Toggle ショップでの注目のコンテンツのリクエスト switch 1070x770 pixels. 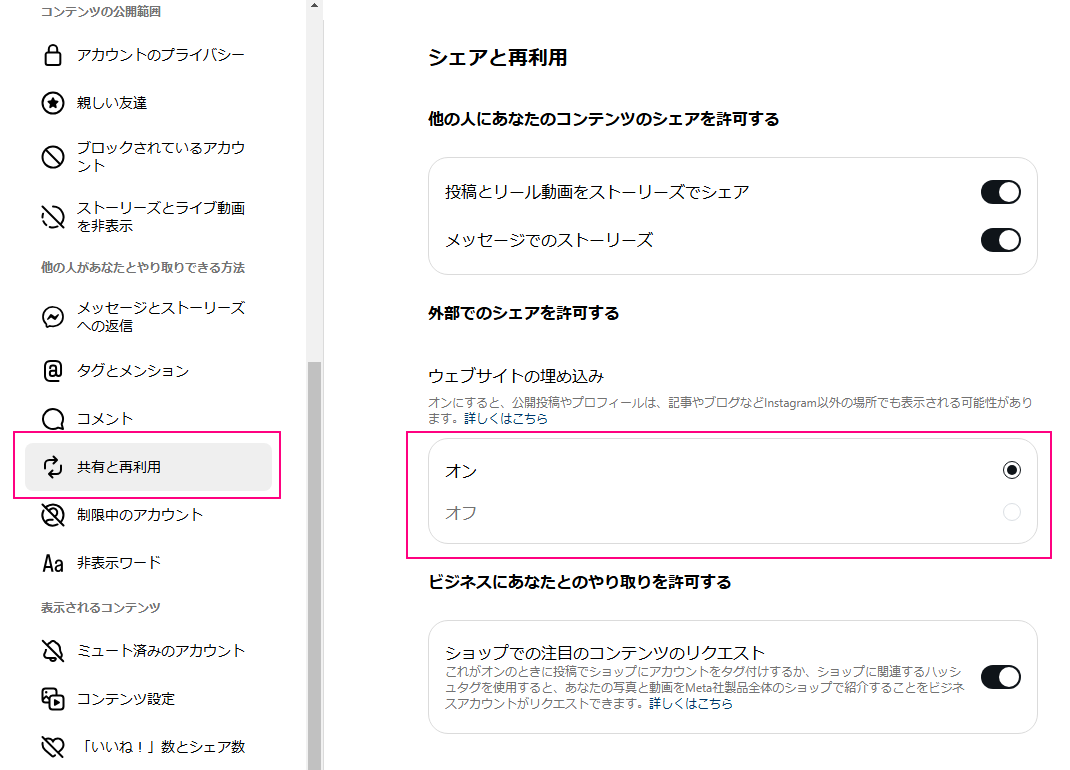coord(1000,677)
